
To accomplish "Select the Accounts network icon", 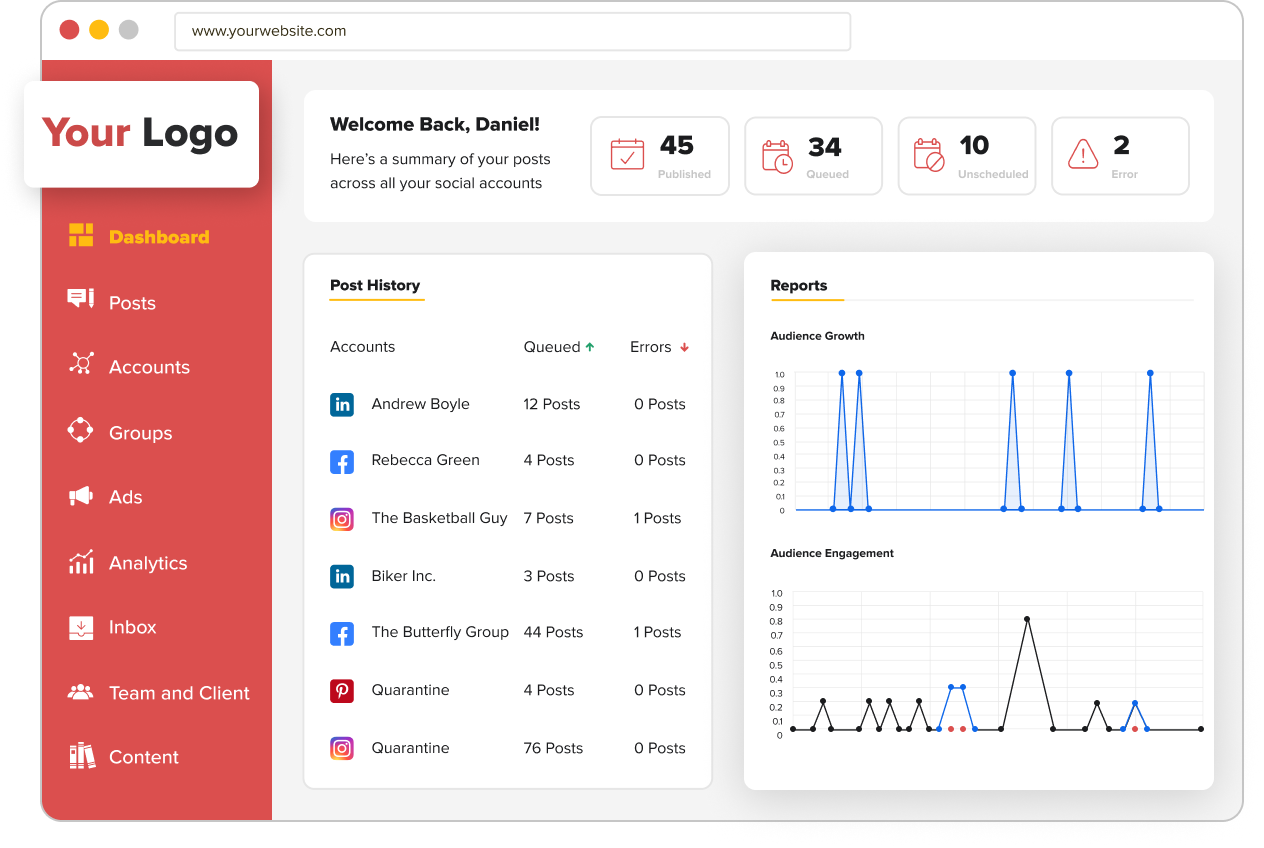I will coord(81,363).
